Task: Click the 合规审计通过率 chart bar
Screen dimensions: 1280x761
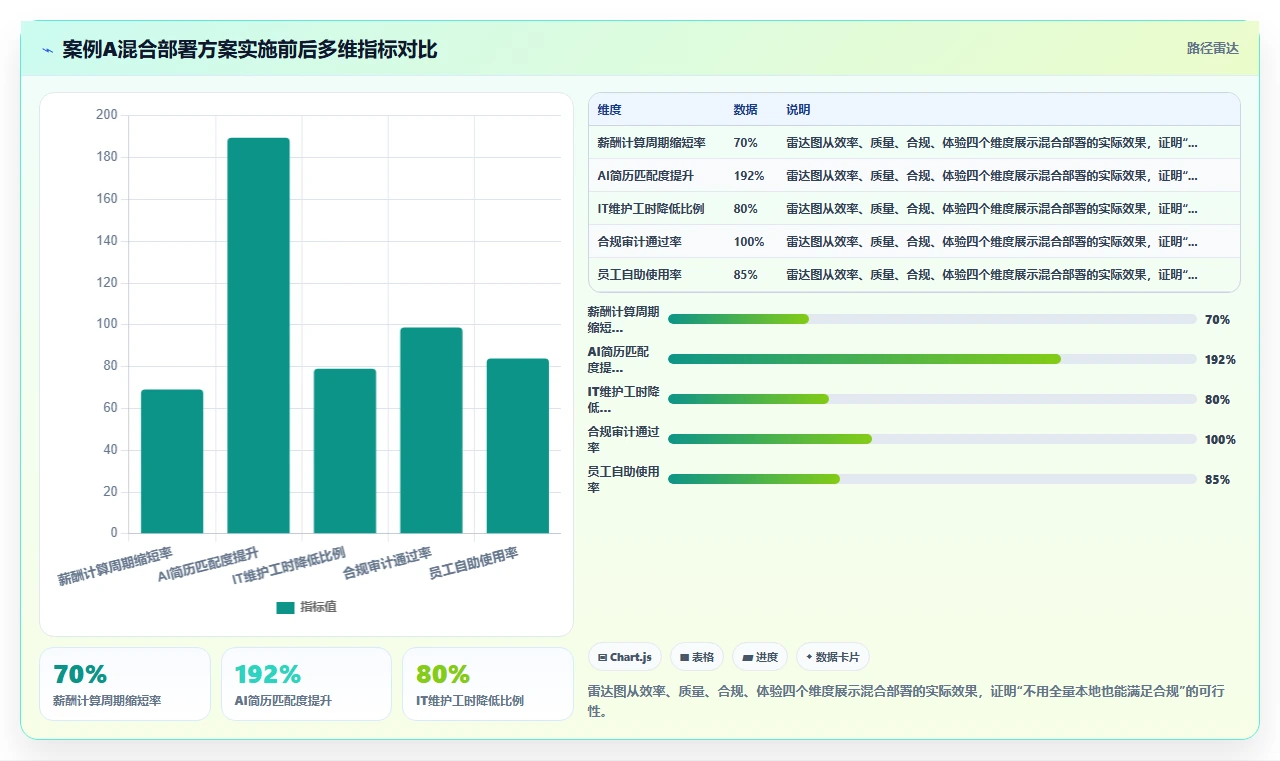Action: [x=431, y=430]
